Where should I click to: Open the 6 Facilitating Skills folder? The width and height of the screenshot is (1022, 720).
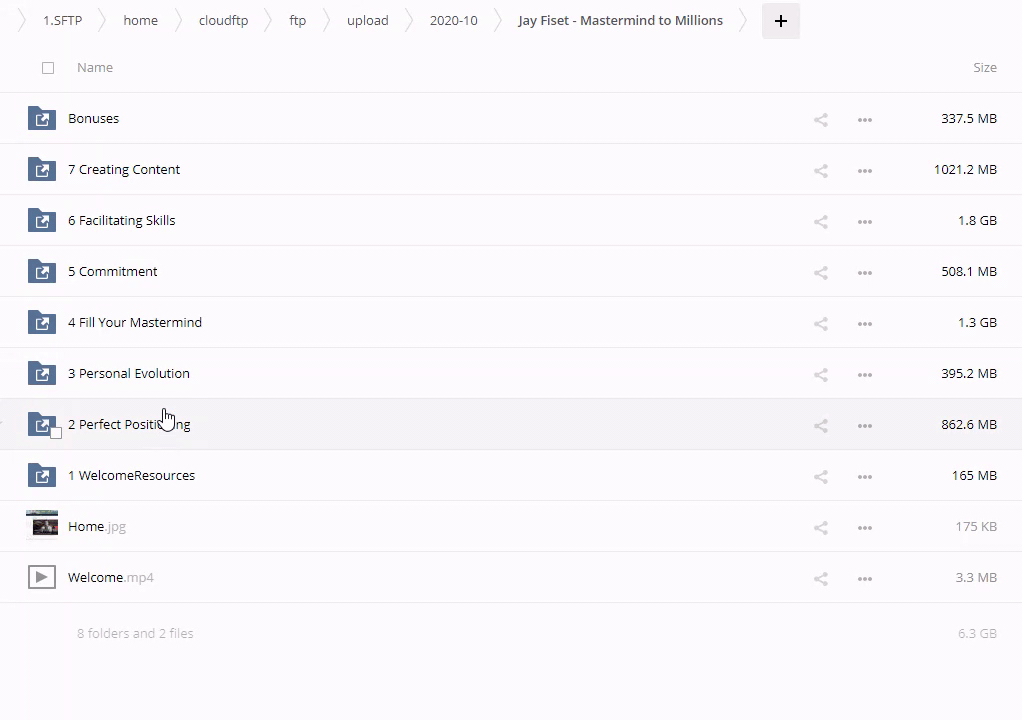click(x=121, y=221)
